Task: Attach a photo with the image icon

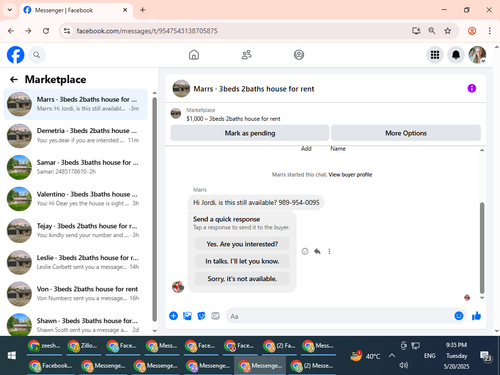Action: point(187,316)
